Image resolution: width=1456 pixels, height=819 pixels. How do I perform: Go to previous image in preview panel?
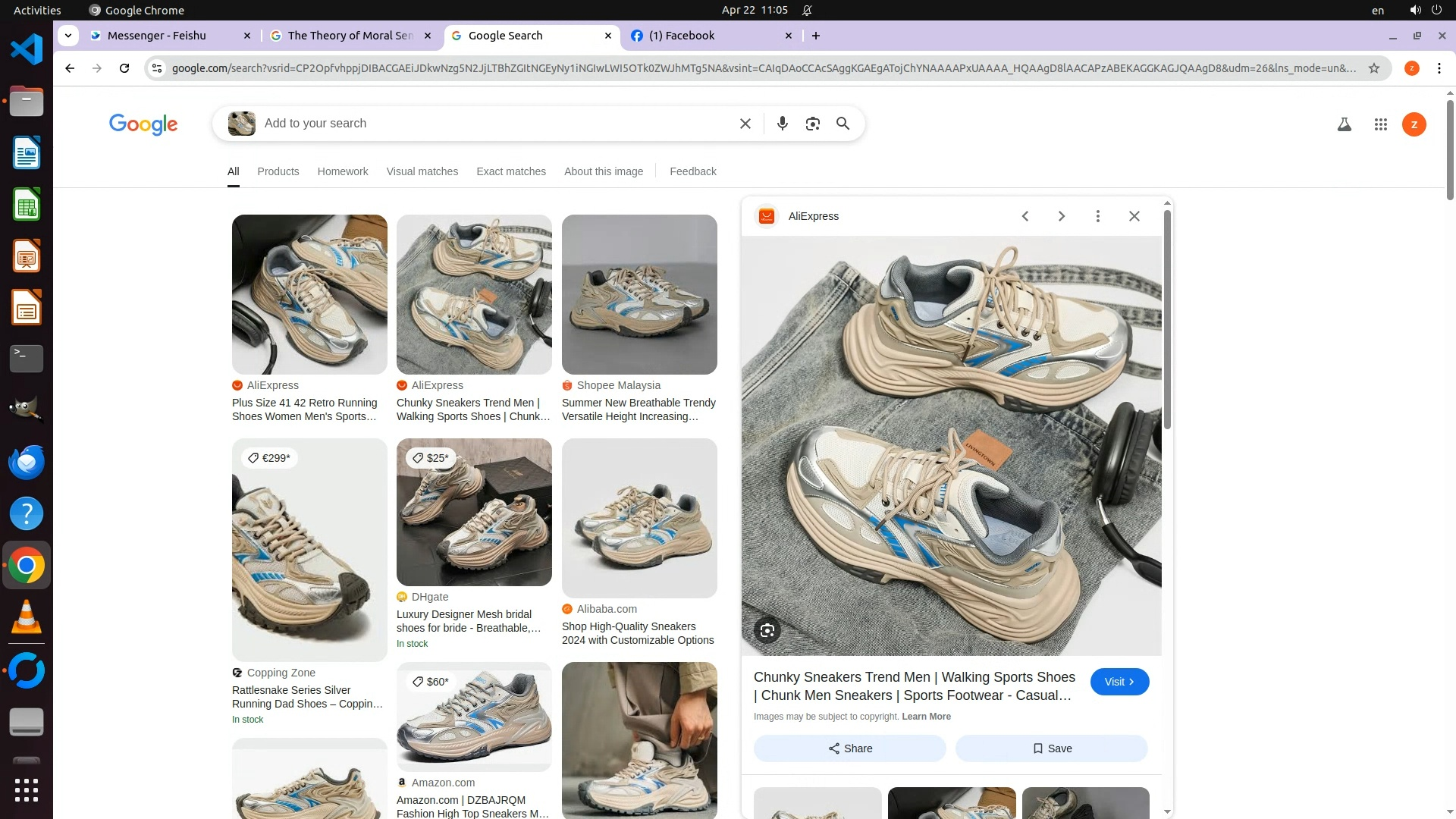coord(1025,216)
